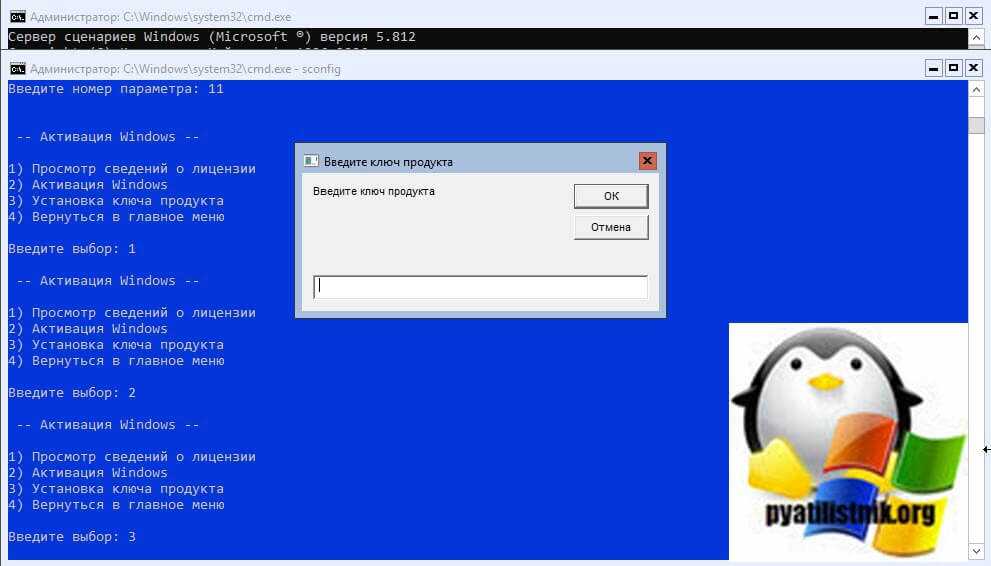Viewport: 991px width, 566px height.
Task: Click the sconfig window scrollbar thumb
Action: pyautogui.click(x=976, y=124)
